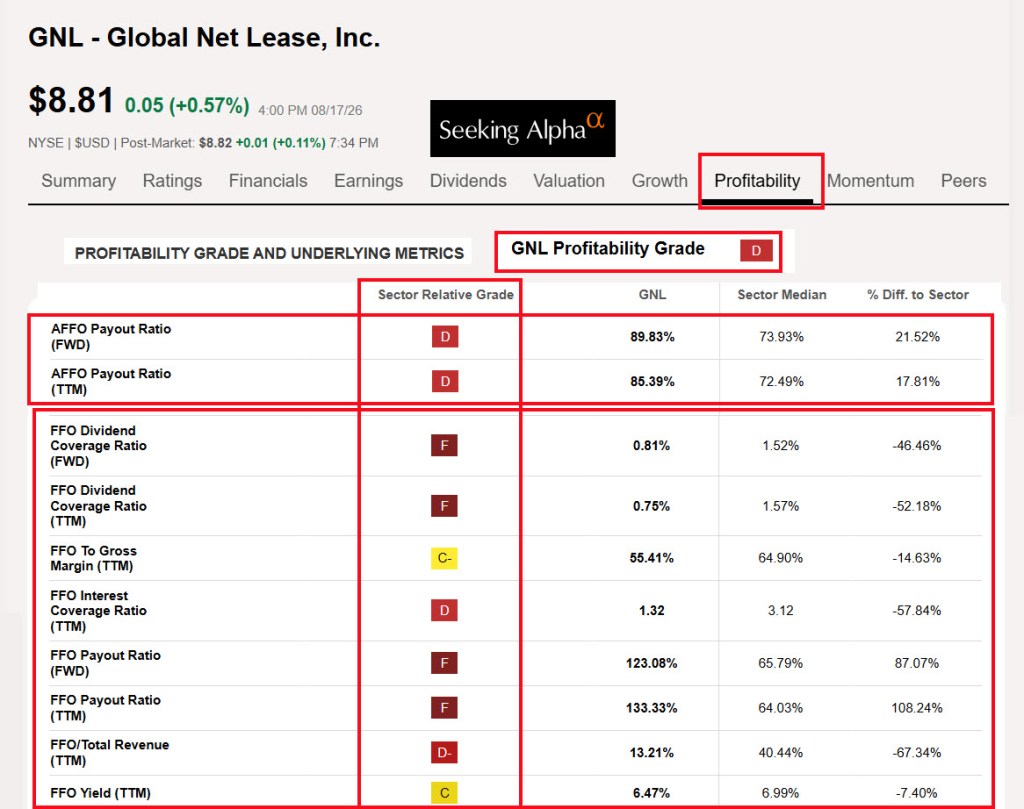1024x809 pixels.
Task: Click the AFFO Payout Ratio (FWD) metric label
Action: pyautogui.click(x=111, y=337)
